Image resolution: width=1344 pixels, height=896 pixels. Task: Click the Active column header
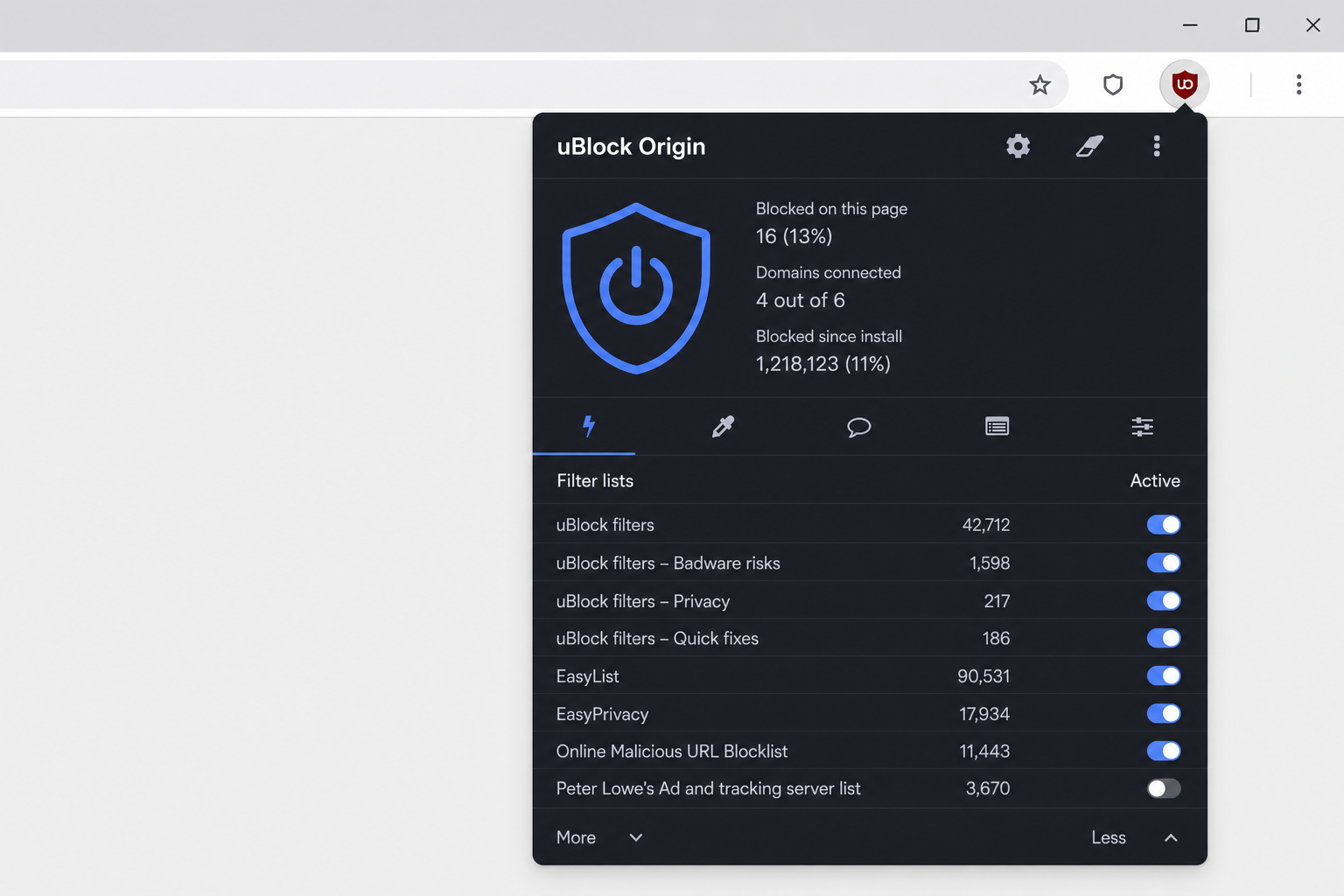pos(1155,480)
